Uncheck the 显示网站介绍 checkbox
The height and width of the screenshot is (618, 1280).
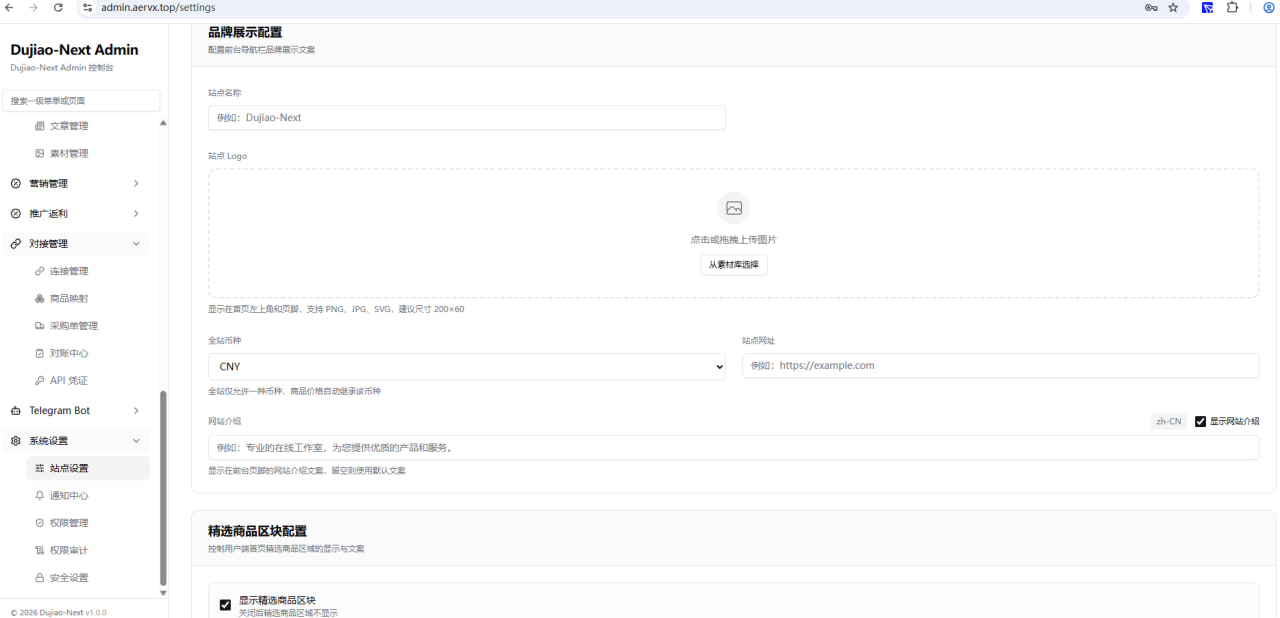[x=1200, y=422]
